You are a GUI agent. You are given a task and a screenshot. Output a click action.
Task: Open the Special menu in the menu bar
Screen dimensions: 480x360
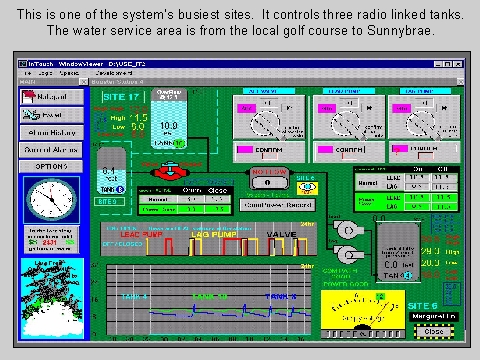tap(69, 73)
